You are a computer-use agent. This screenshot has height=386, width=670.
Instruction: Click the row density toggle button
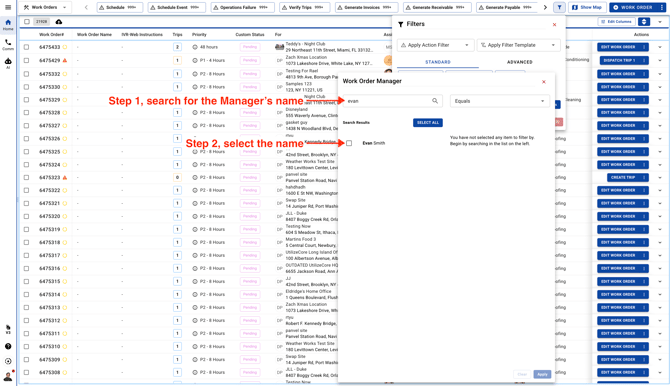click(644, 22)
